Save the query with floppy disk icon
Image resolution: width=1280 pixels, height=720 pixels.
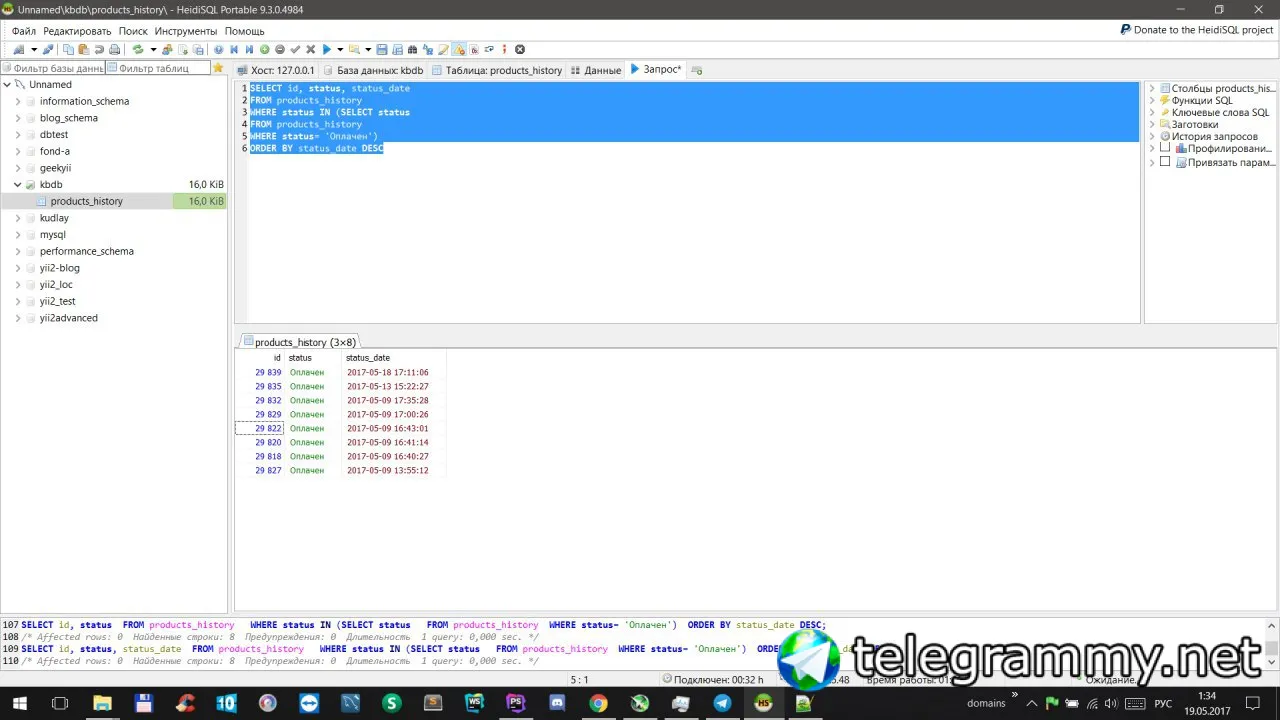point(382,49)
